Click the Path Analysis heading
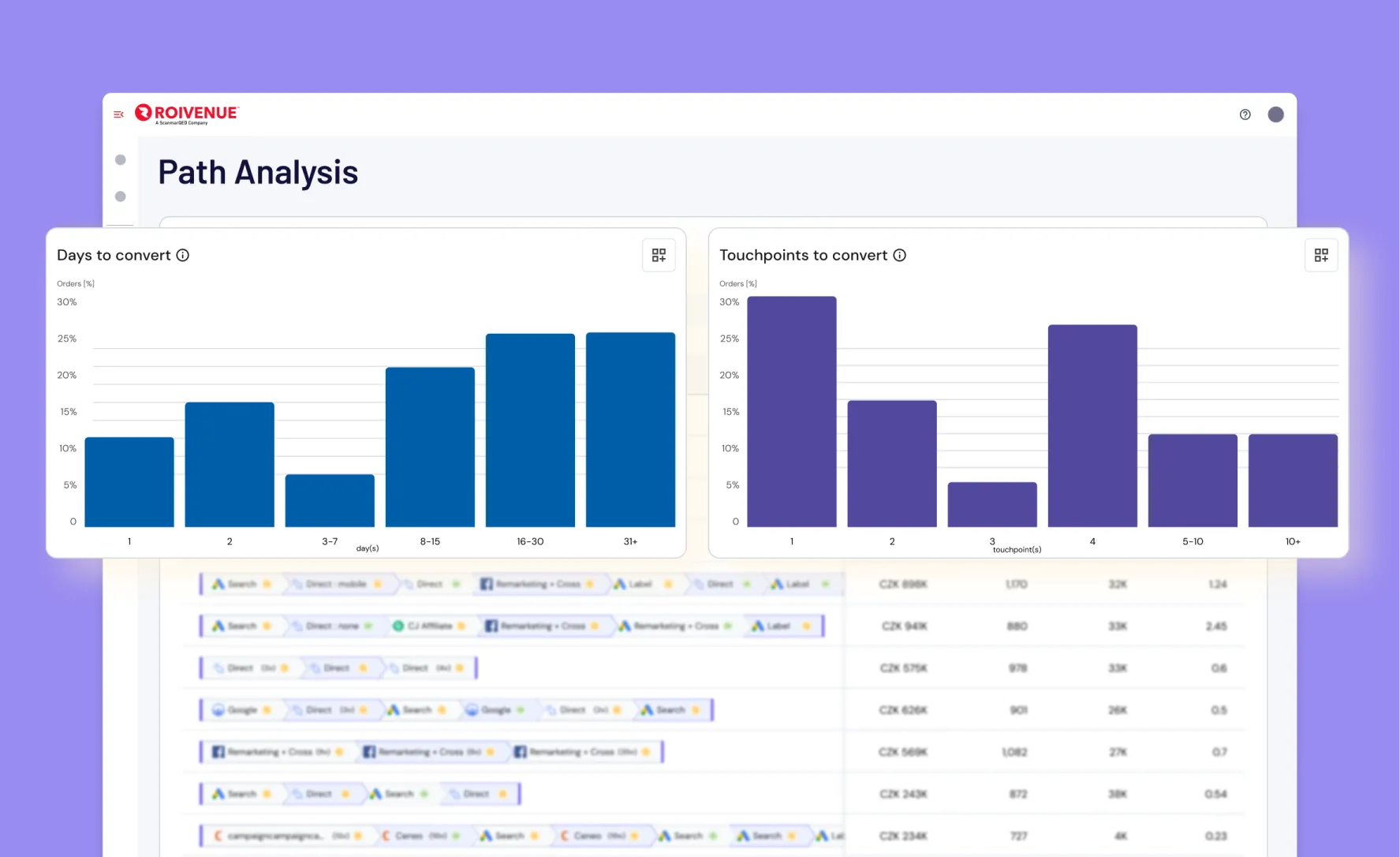 click(258, 173)
